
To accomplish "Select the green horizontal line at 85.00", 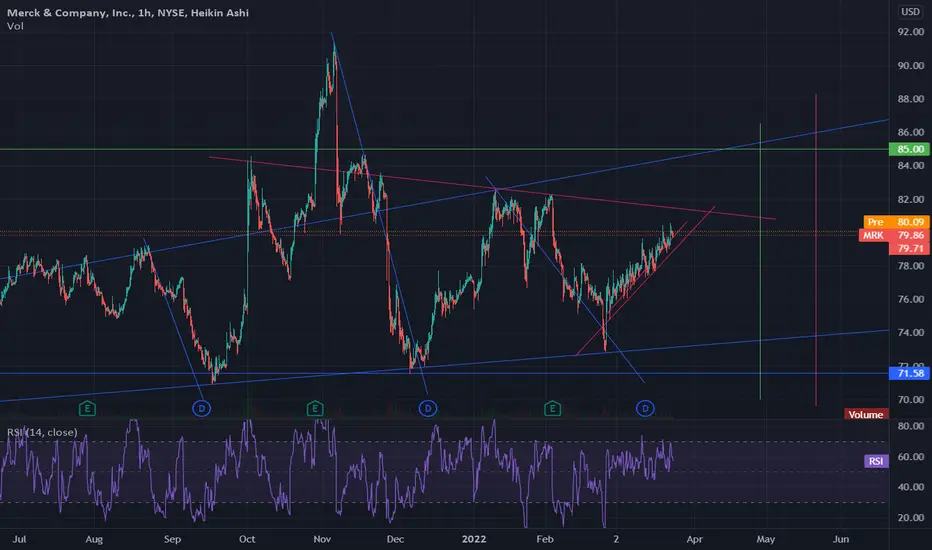I will 444,149.
